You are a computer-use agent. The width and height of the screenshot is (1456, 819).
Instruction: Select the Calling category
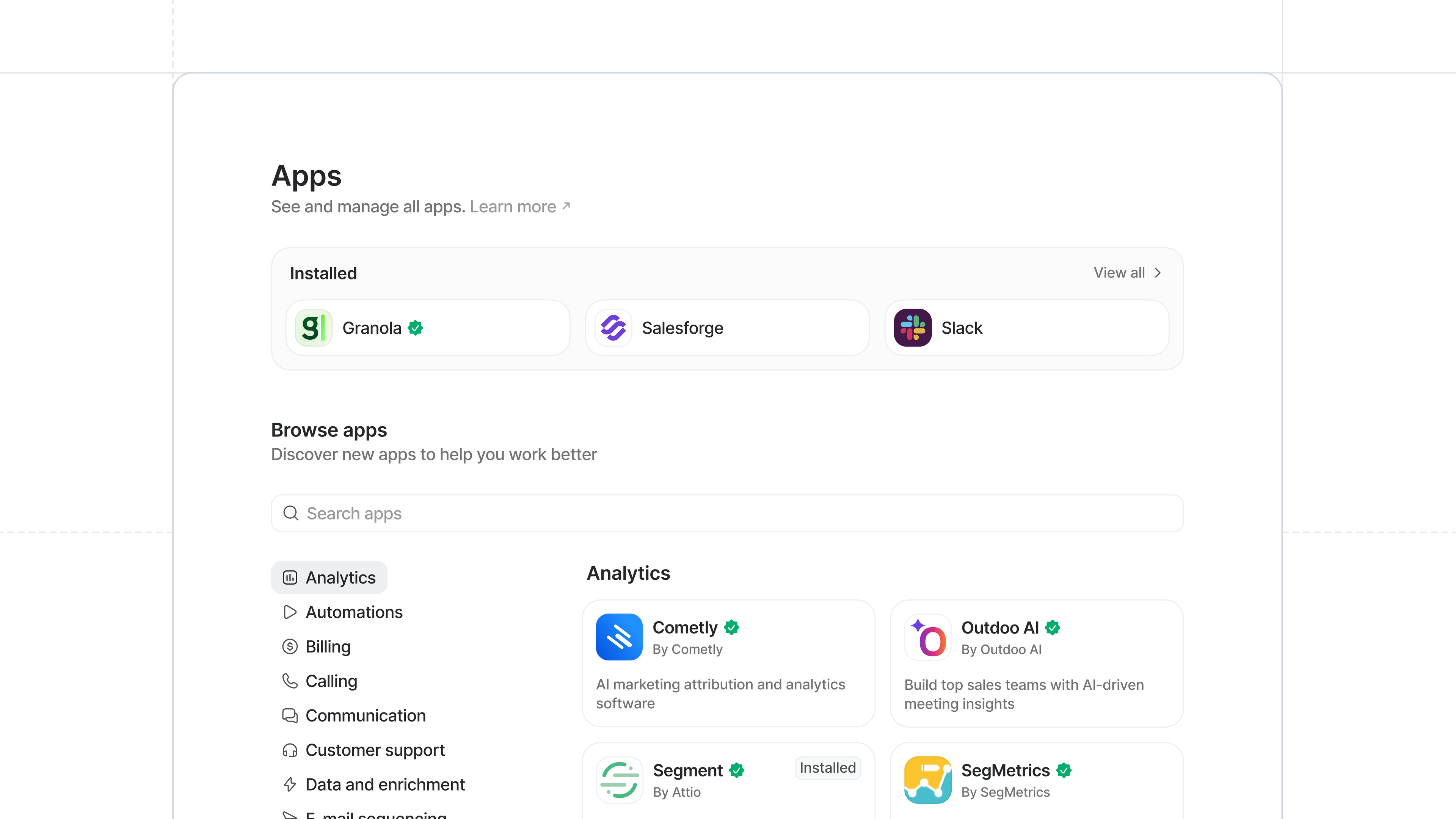pos(331,681)
